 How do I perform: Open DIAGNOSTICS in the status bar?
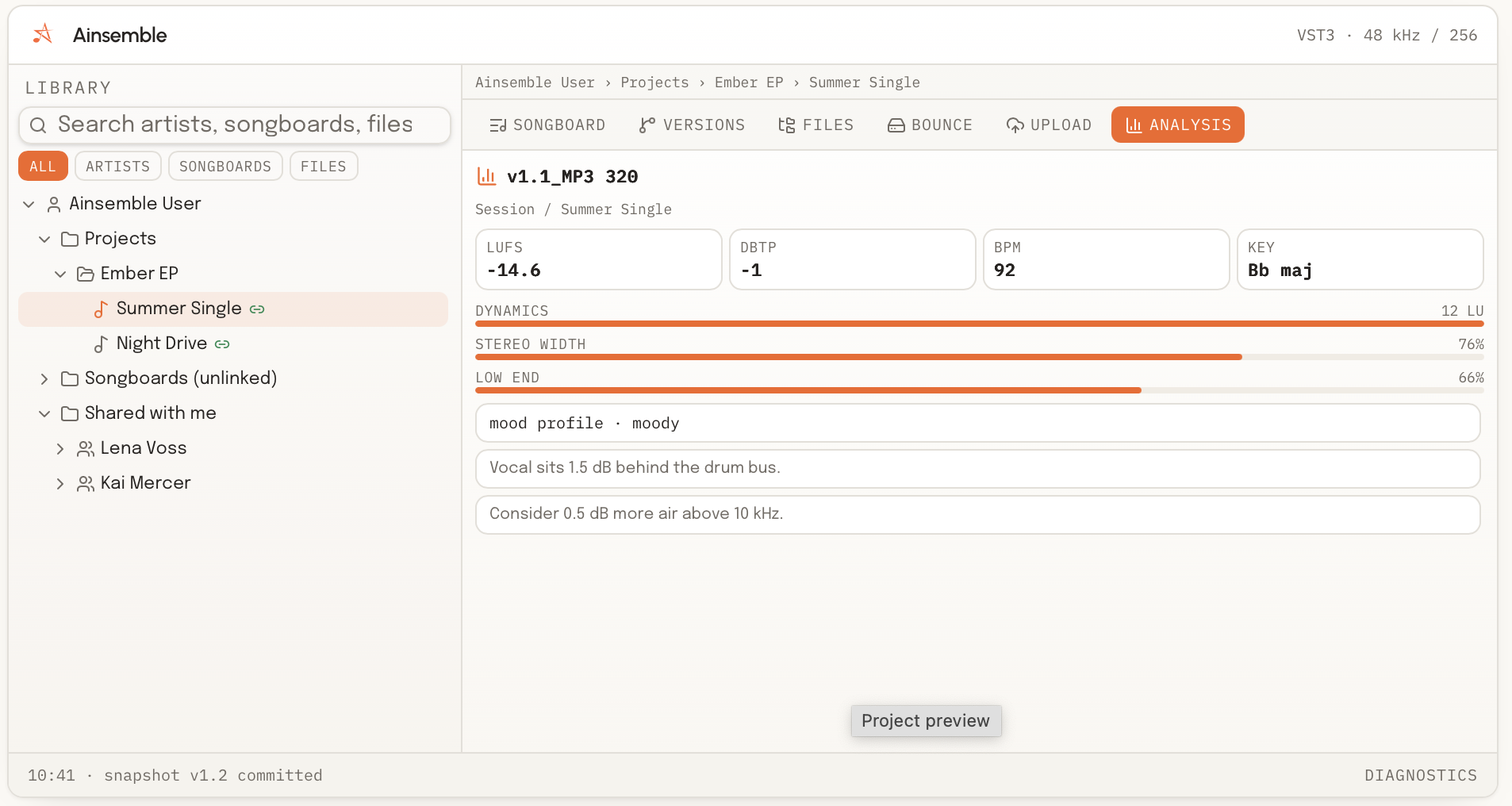tap(1421, 775)
